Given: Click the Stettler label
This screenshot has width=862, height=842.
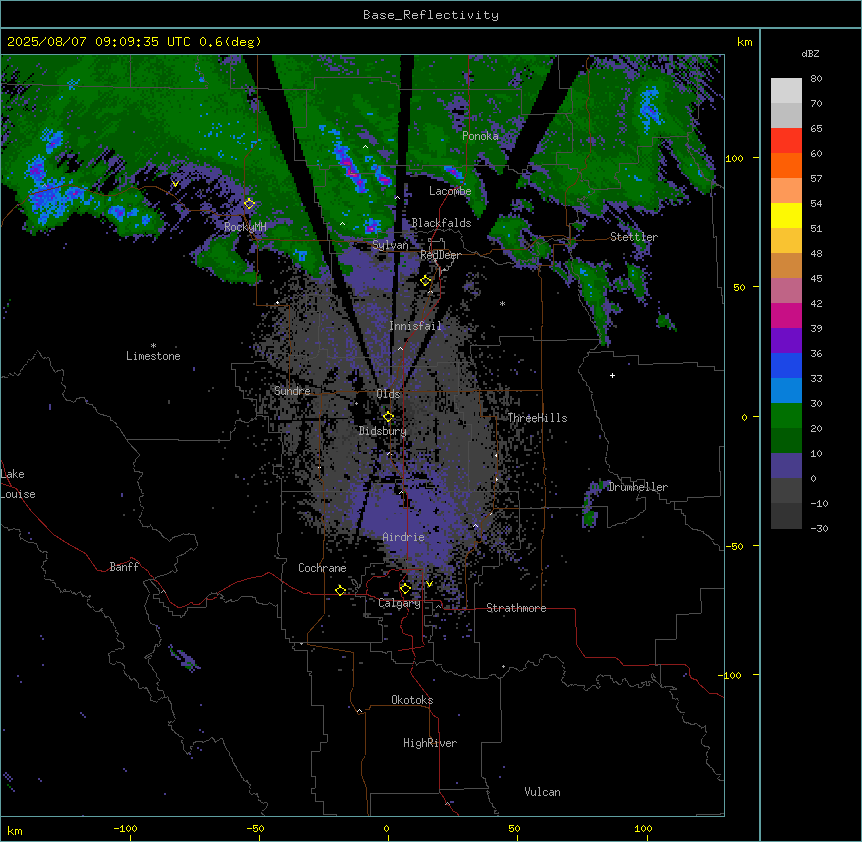Looking at the screenshot, I should pyautogui.click(x=634, y=237).
